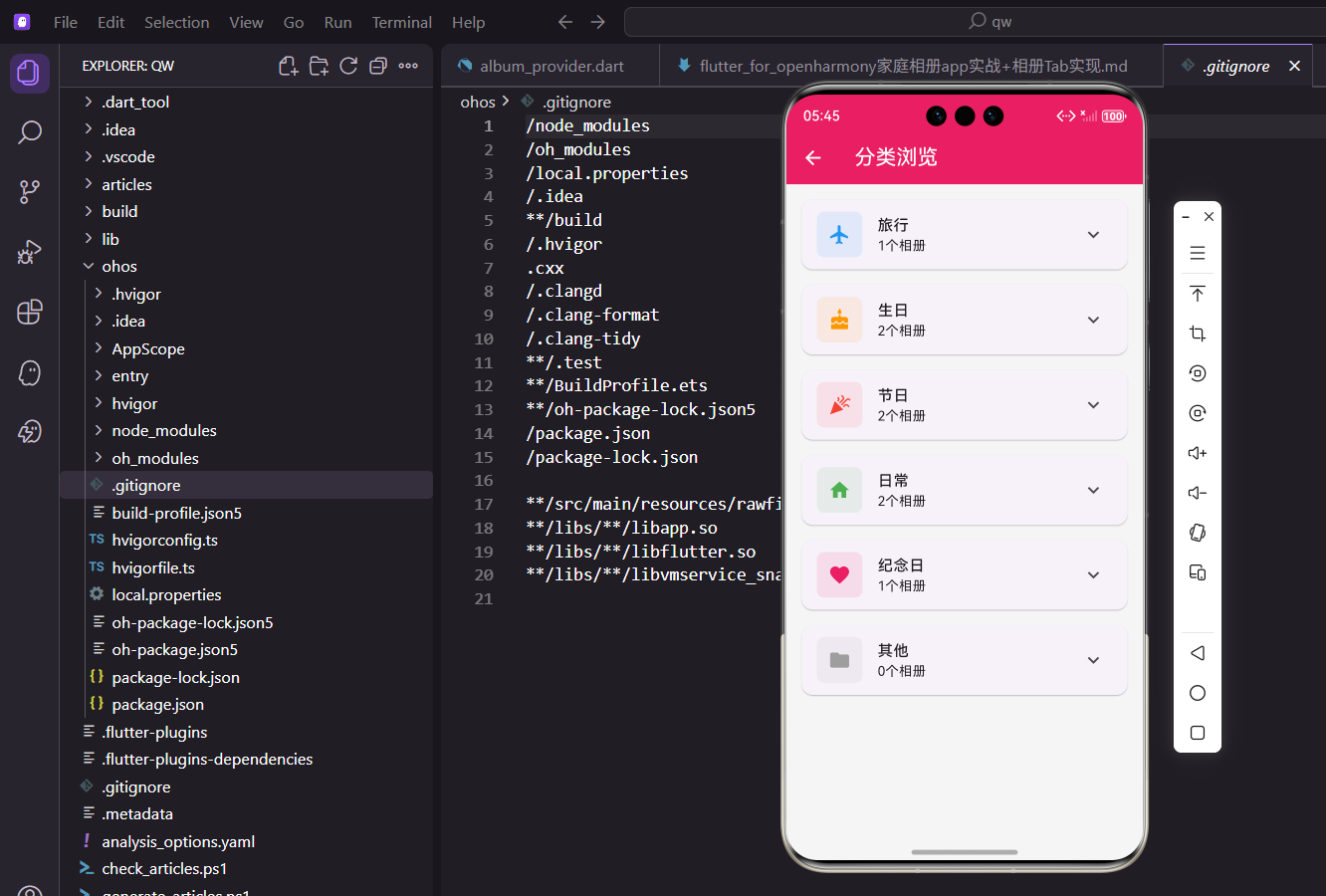1326x896 pixels.
Task: Go back using the 分类浏览 arrow
Action: (813, 157)
